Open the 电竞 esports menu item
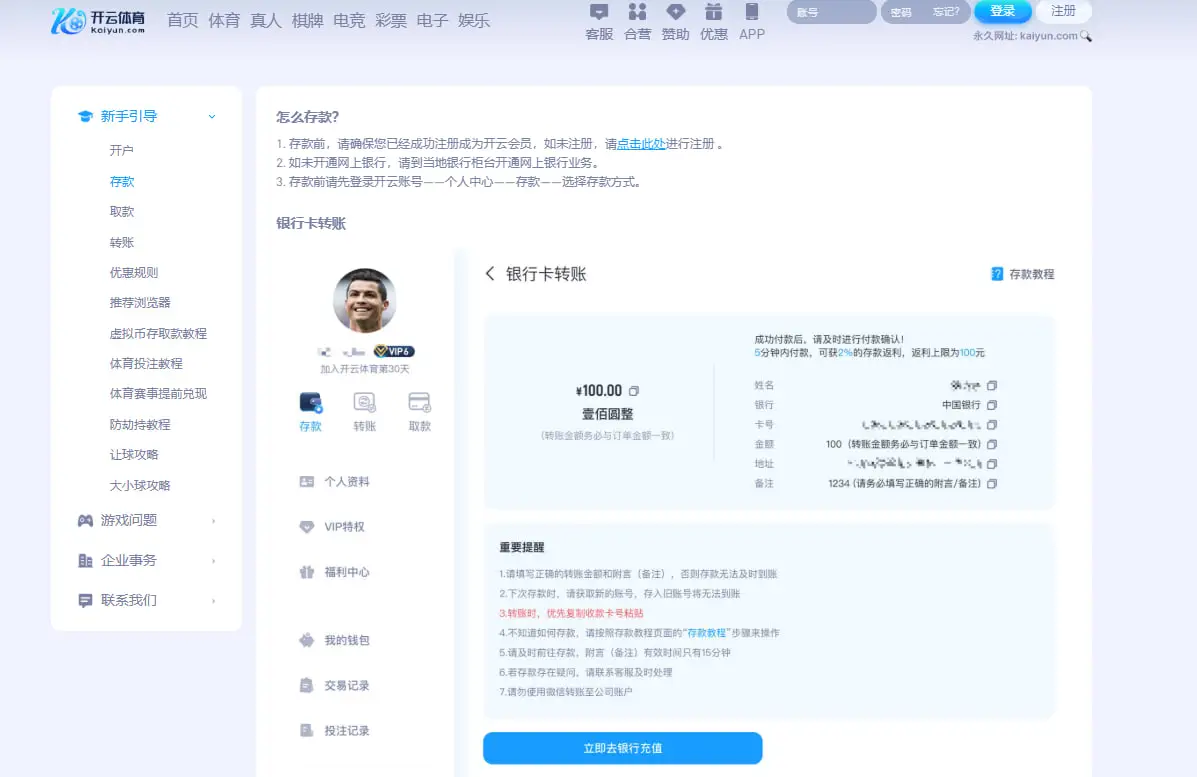The height and width of the screenshot is (777, 1197). pyautogui.click(x=348, y=20)
